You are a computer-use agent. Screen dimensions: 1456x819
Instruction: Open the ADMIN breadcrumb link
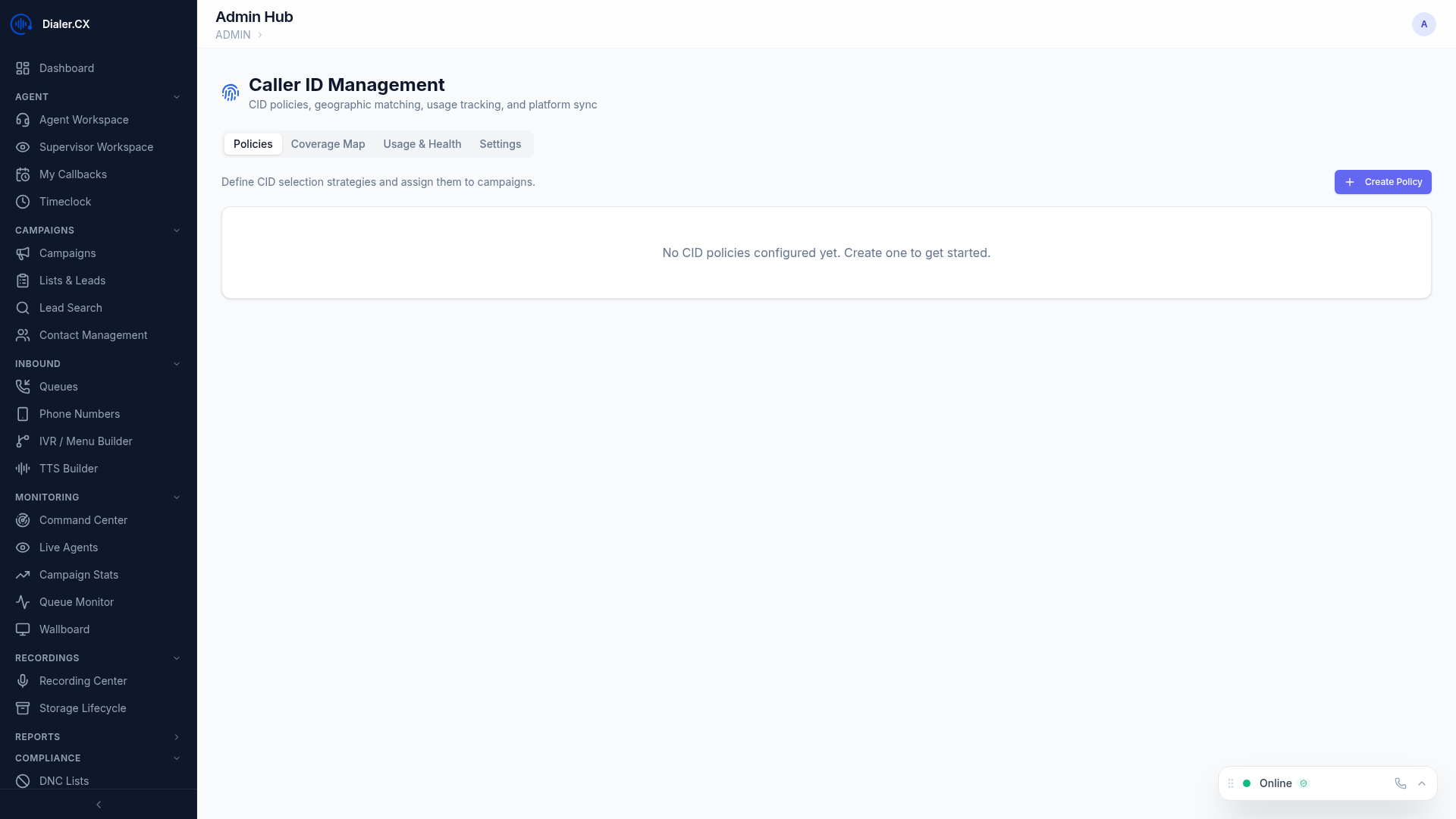[233, 35]
